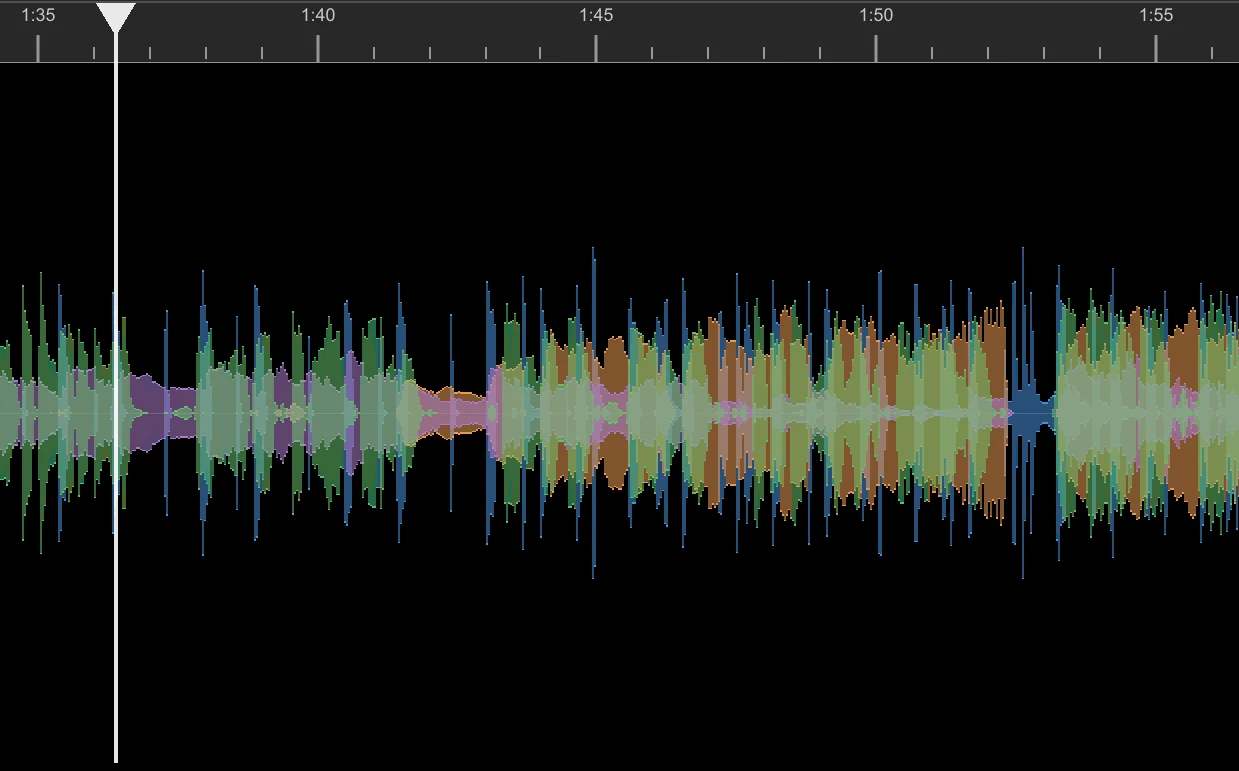
Task: Click the 1:35 mark on timeline ruler
Action: [38, 15]
